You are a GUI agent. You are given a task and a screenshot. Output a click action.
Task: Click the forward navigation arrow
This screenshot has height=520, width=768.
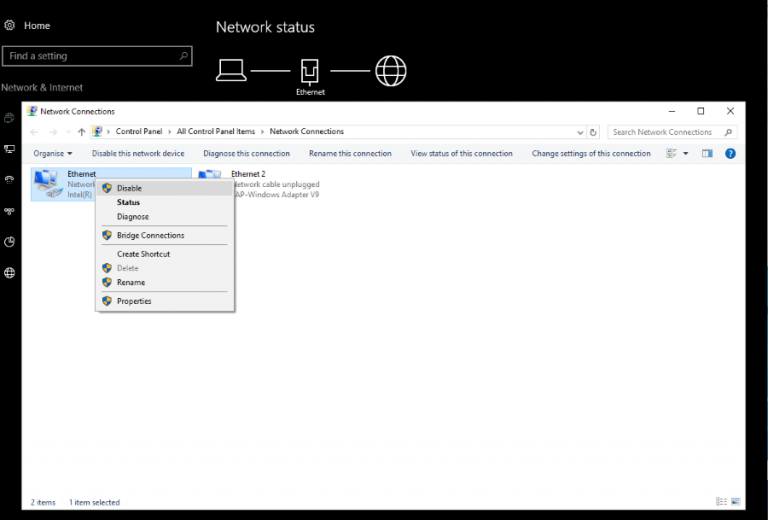[53, 132]
